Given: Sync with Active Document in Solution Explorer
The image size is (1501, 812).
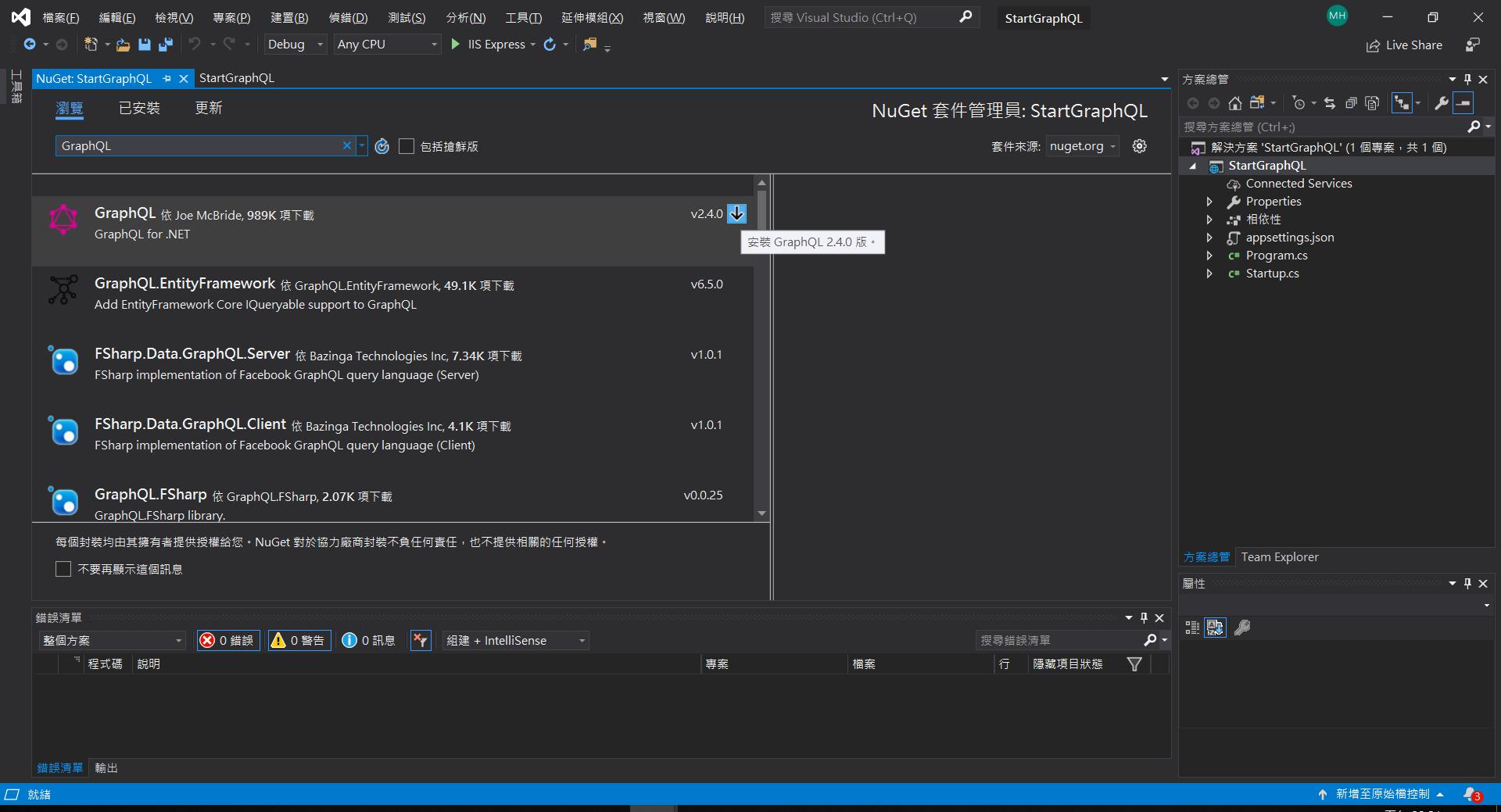Looking at the screenshot, I should (x=1330, y=102).
